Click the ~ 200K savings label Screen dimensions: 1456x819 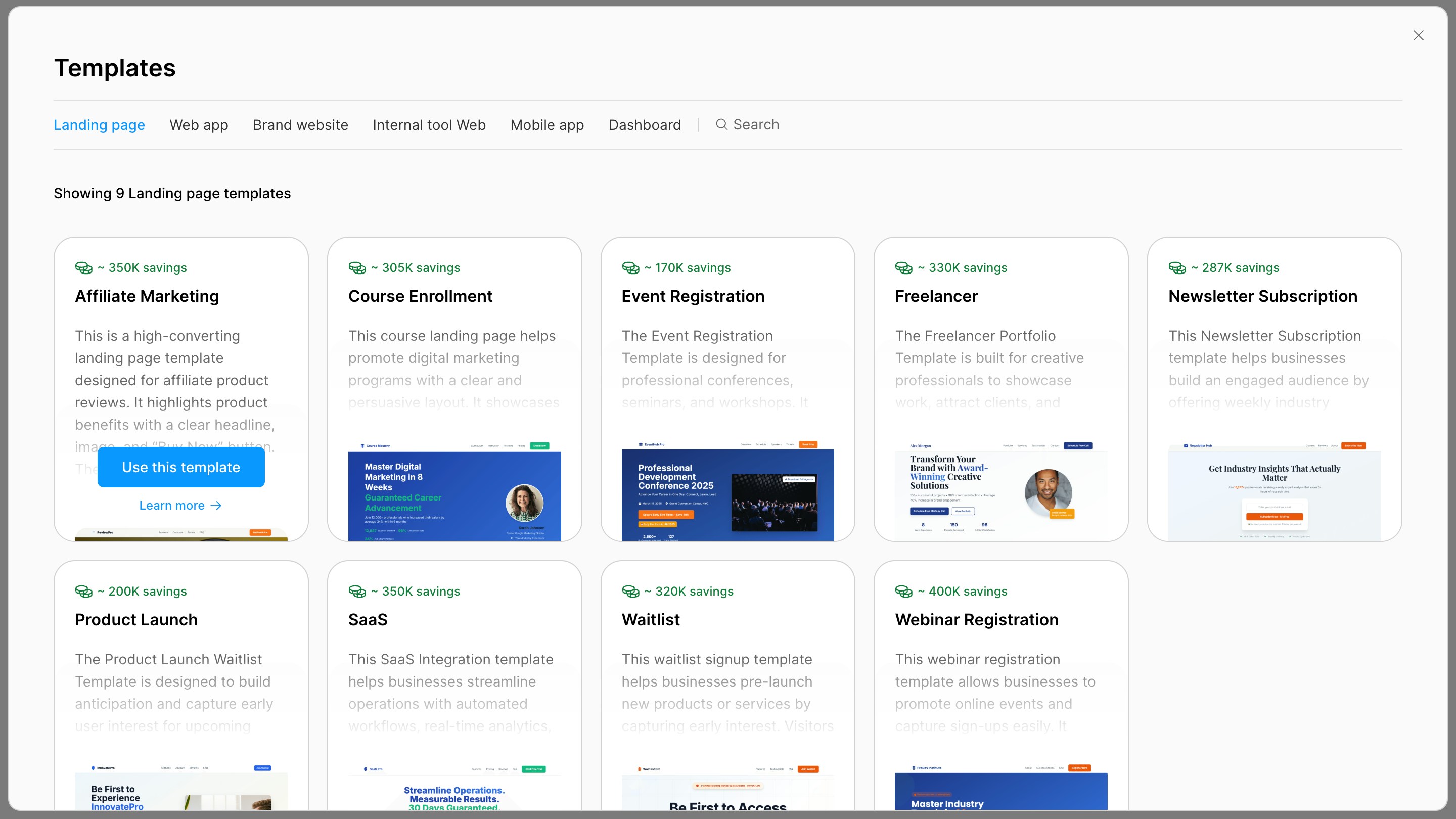[x=142, y=591]
